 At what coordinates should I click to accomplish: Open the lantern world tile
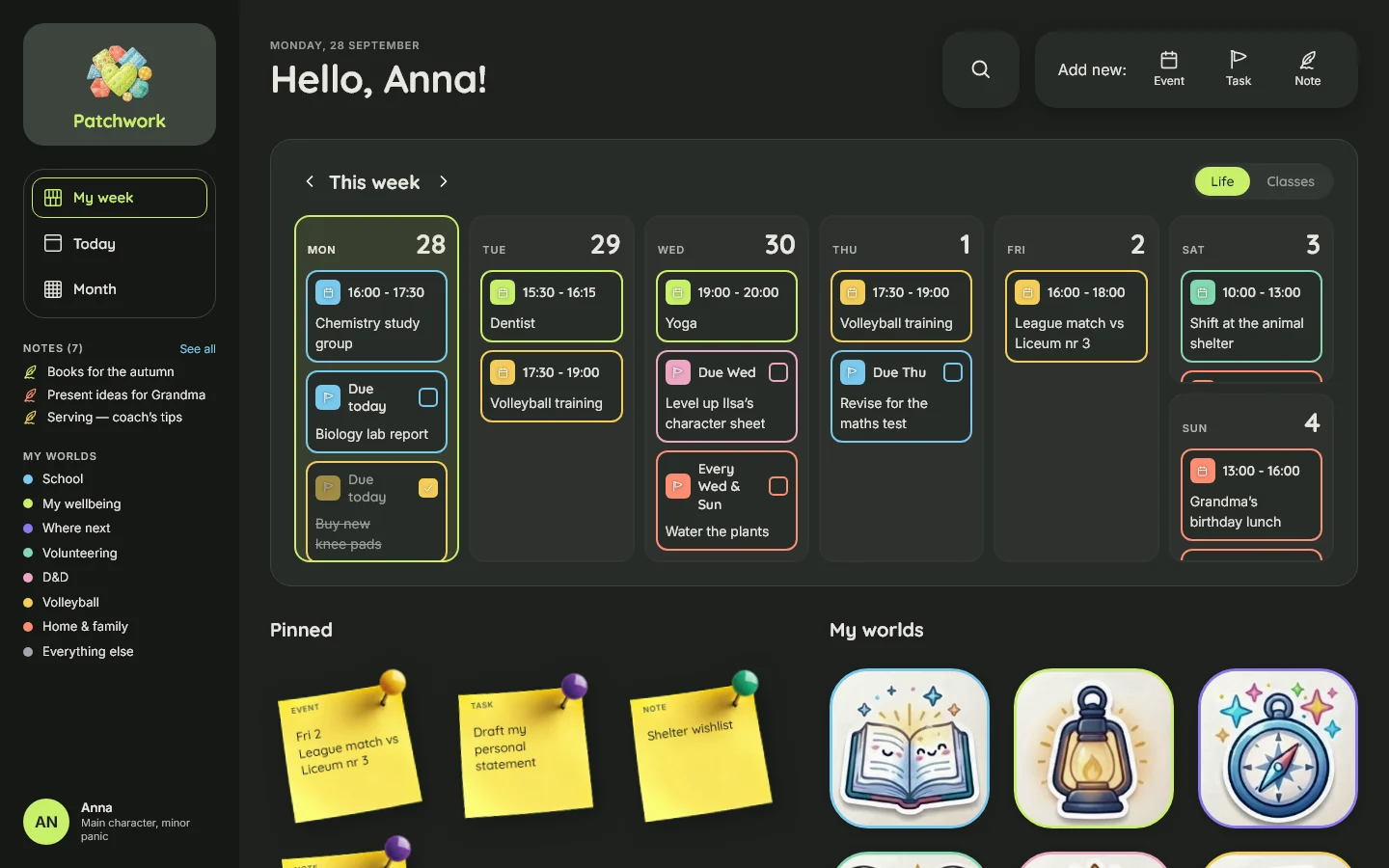1094,748
